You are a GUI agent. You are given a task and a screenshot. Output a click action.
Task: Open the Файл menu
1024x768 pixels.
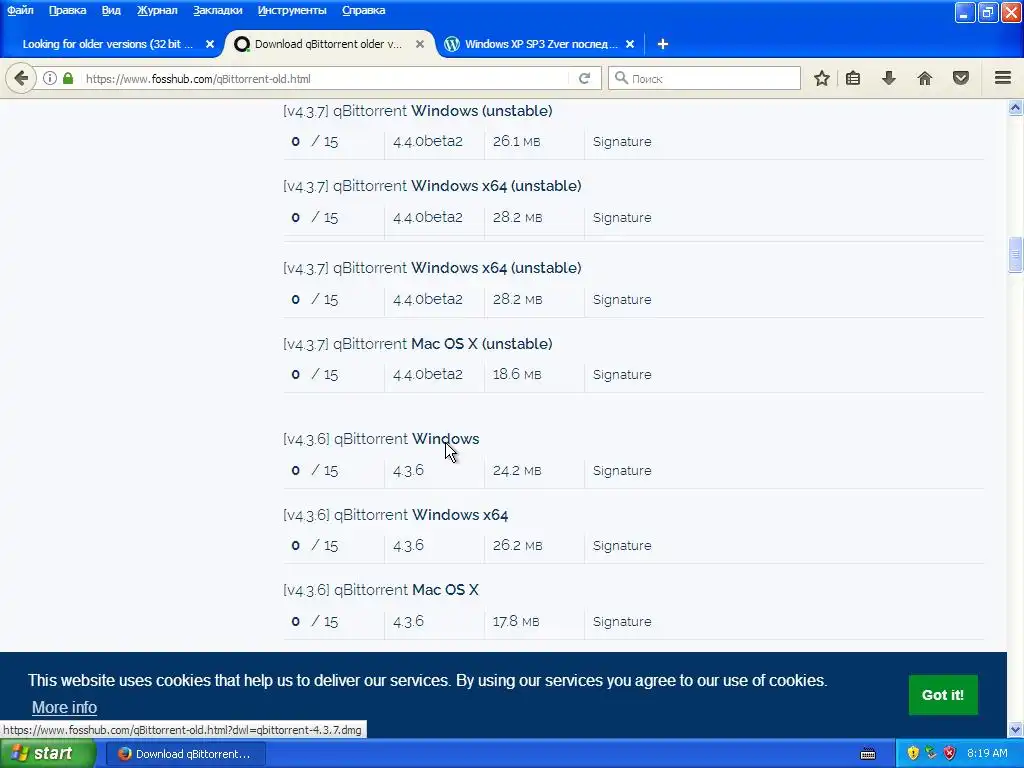pyautogui.click(x=20, y=10)
